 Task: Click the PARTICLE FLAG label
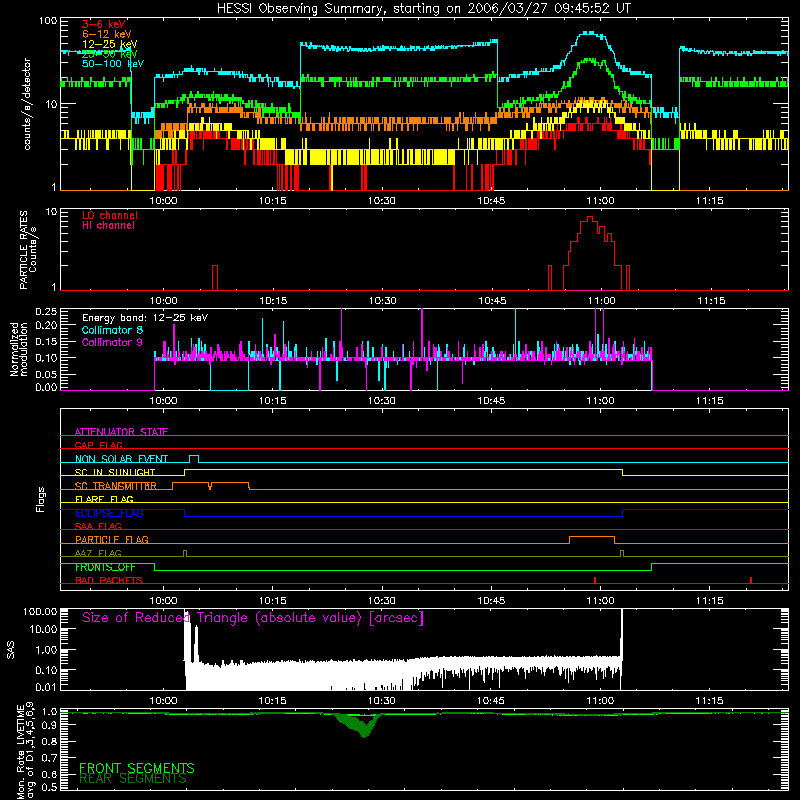tap(112, 539)
